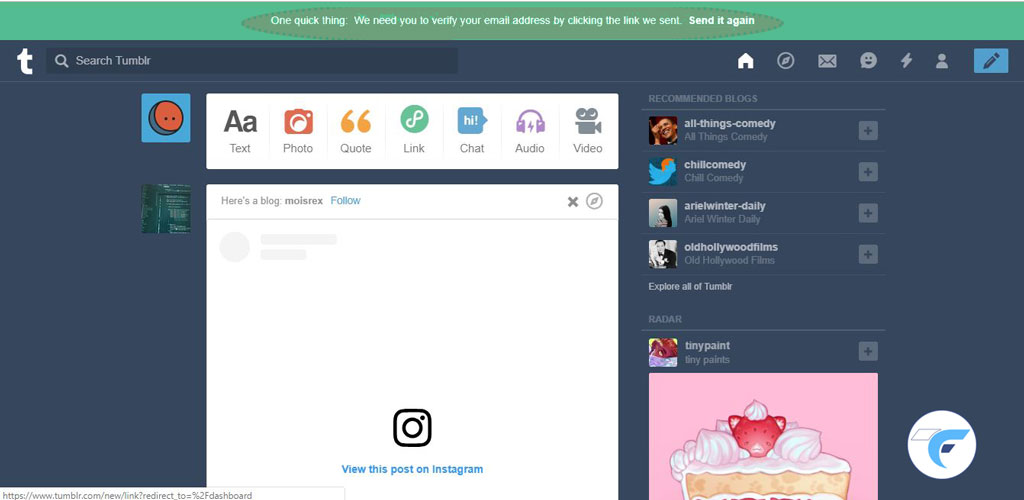Create a new Text post
Image resolution: width=1024 pixels, height=500 pixels.
coord(240,131)
